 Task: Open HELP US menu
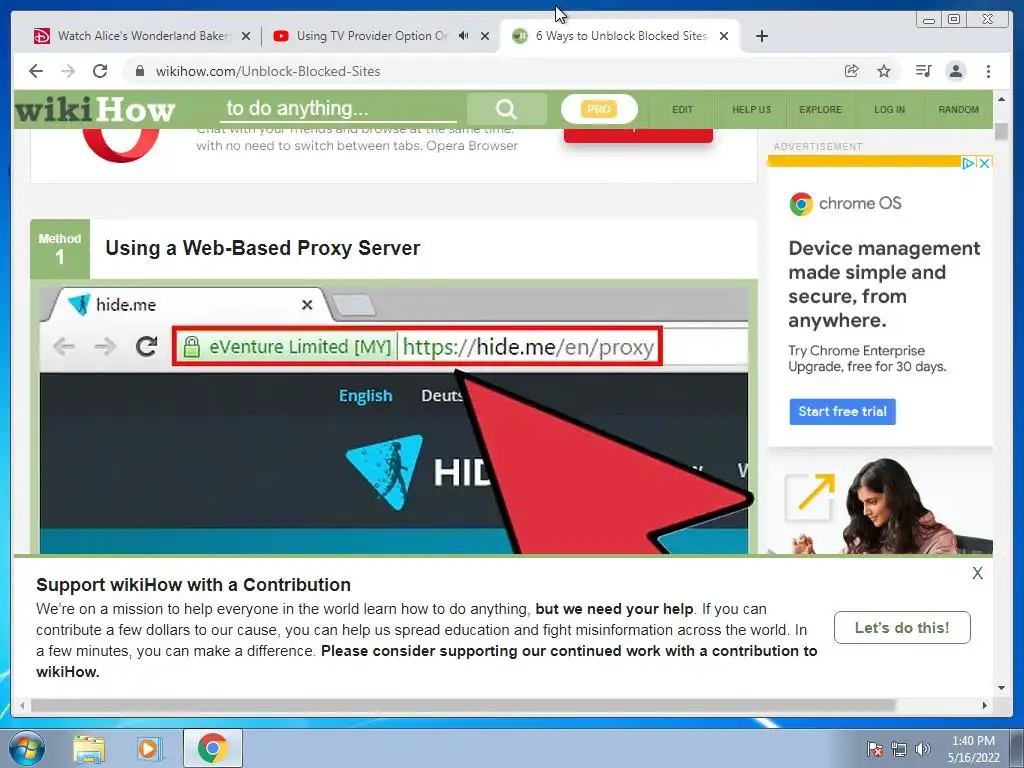[x=752, y=110]
